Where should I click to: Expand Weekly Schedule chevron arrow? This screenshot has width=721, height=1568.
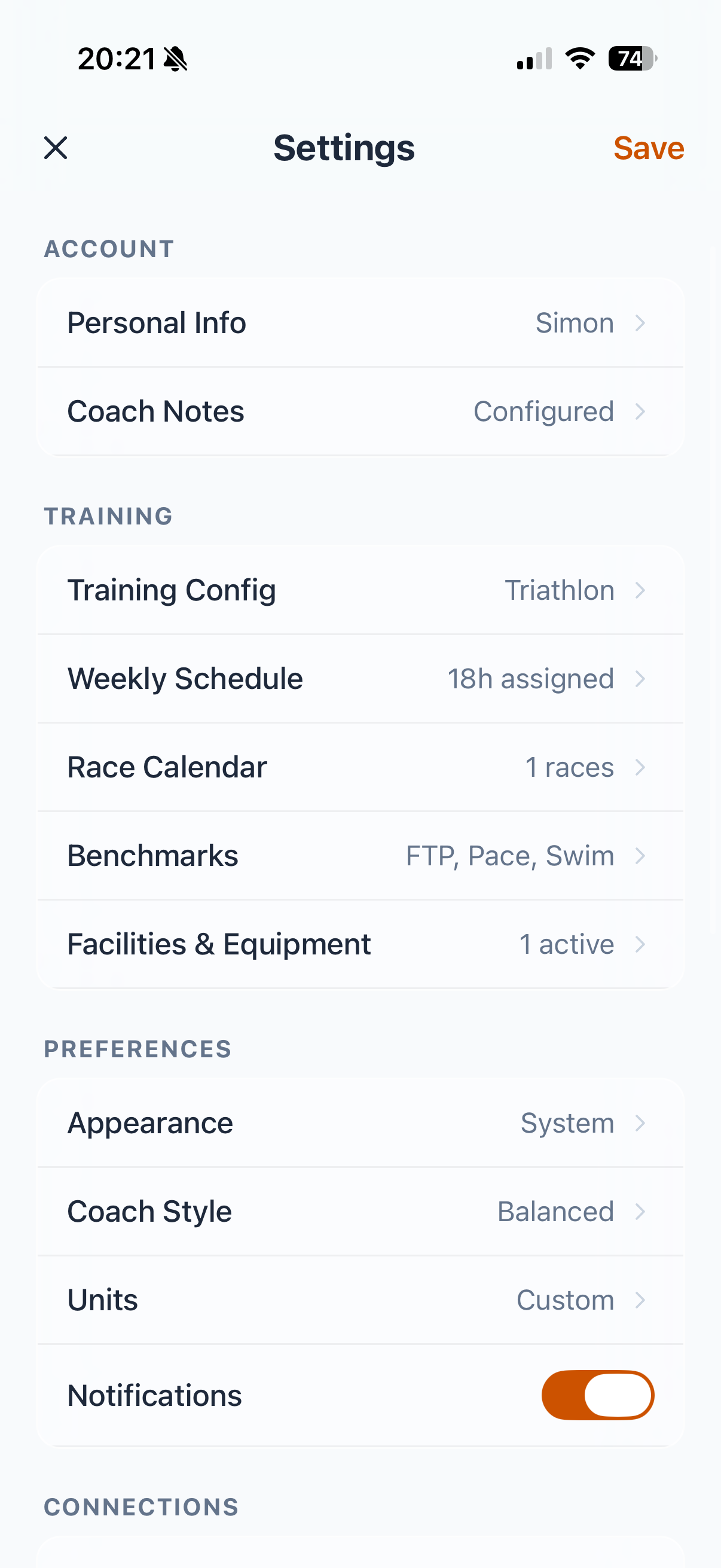(x=640, y=679)
